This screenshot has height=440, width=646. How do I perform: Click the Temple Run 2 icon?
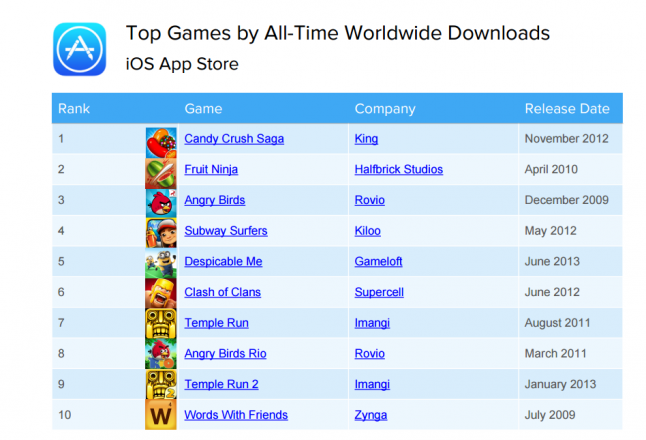[161, 385]
